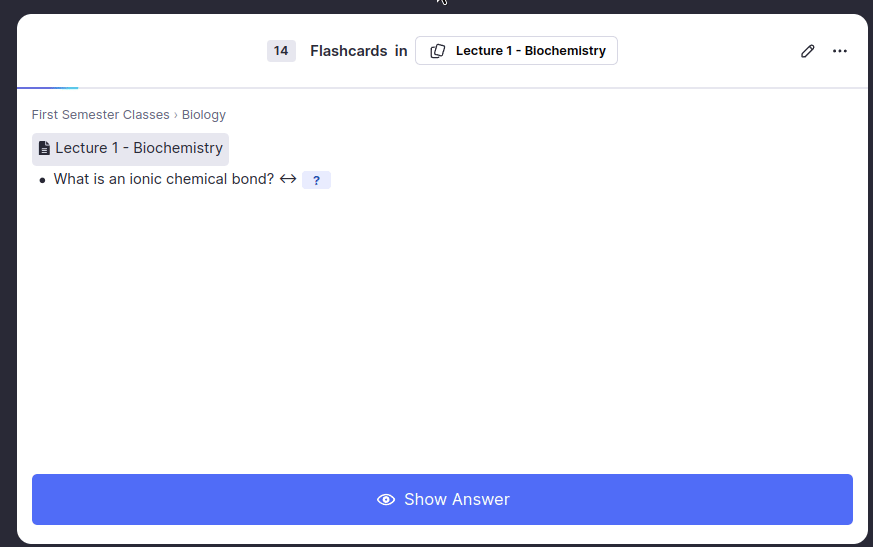Open the Biology breadcrumb link
Viewport: 873px width, 547px height.
(x=204, y=115)
